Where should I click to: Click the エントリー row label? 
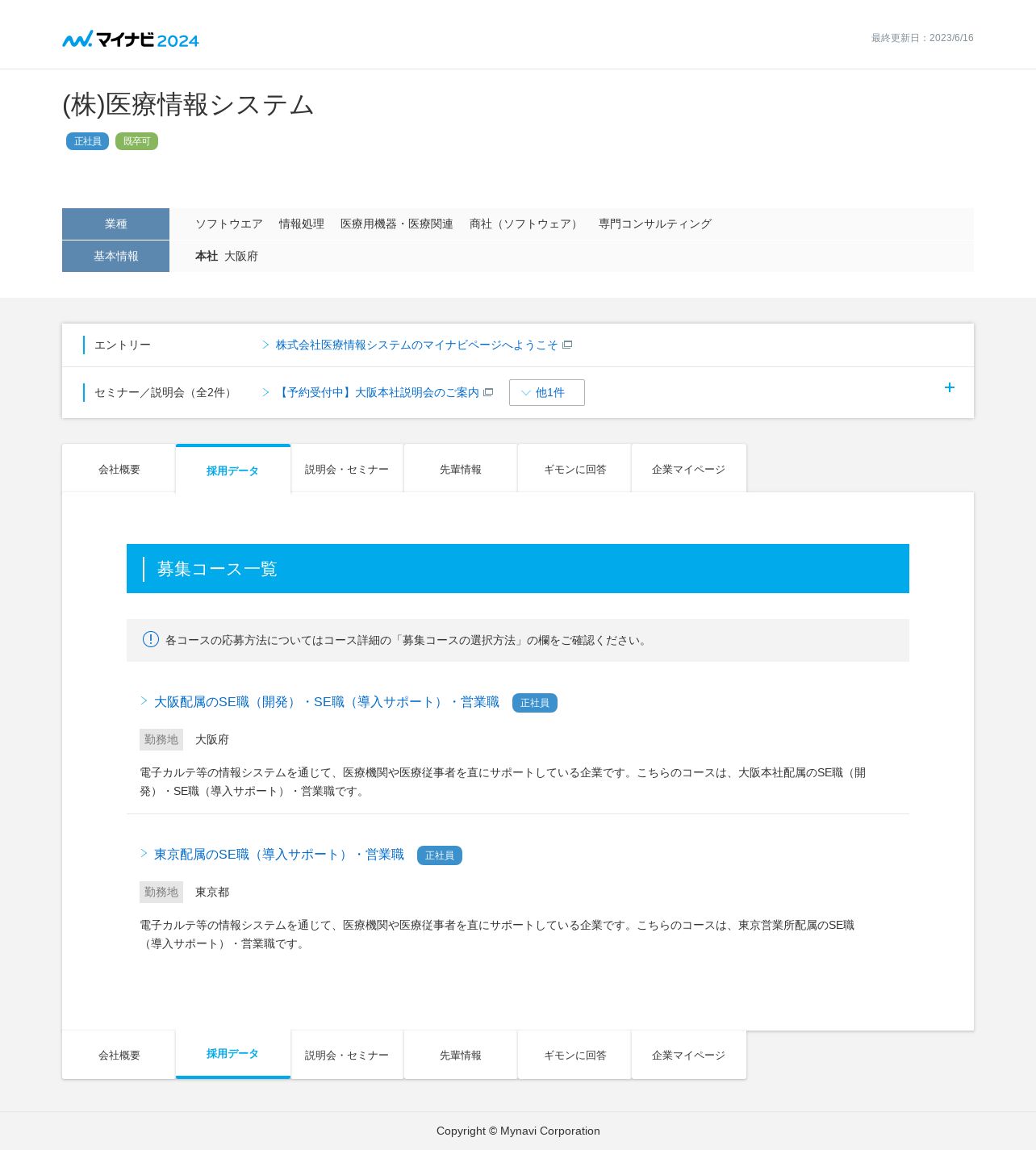coord(123,345)
